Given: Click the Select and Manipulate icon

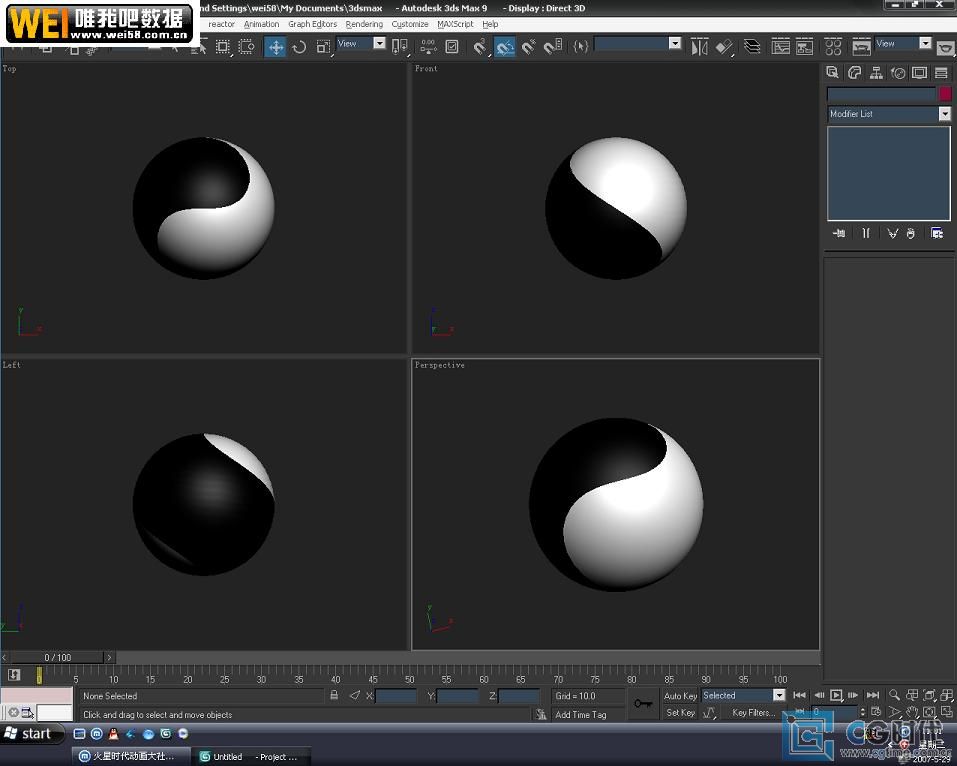Looking at the screenshot, I should [x=428, y=47].
